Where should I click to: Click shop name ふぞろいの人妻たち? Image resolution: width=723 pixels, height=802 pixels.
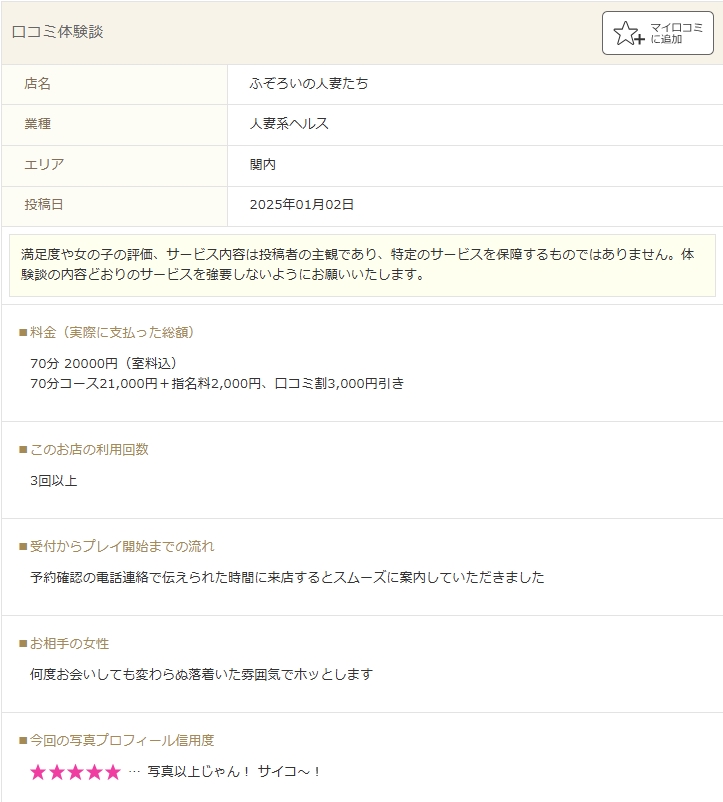click(309, 83)
